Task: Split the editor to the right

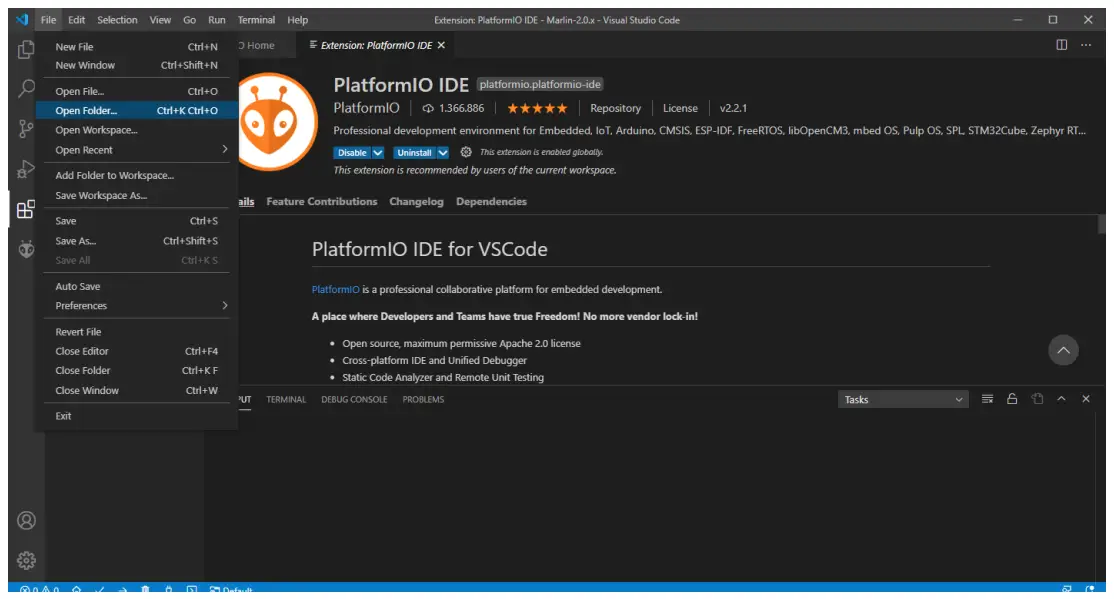Action: [x=1061, y=45]
